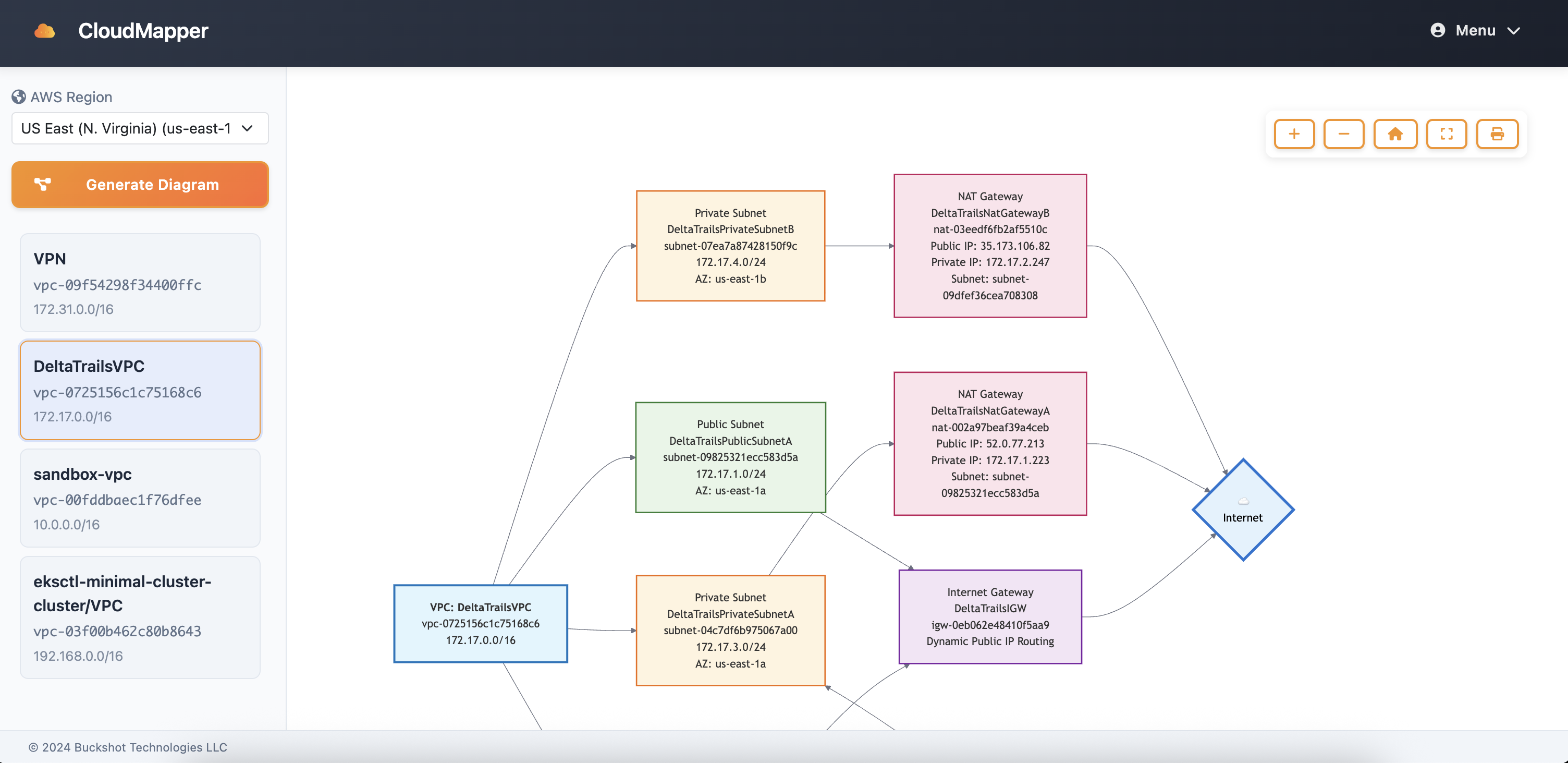Open the AWS Region dropdown
Viewport: 1568px width, 763px height.
click(x=140, y=128)
